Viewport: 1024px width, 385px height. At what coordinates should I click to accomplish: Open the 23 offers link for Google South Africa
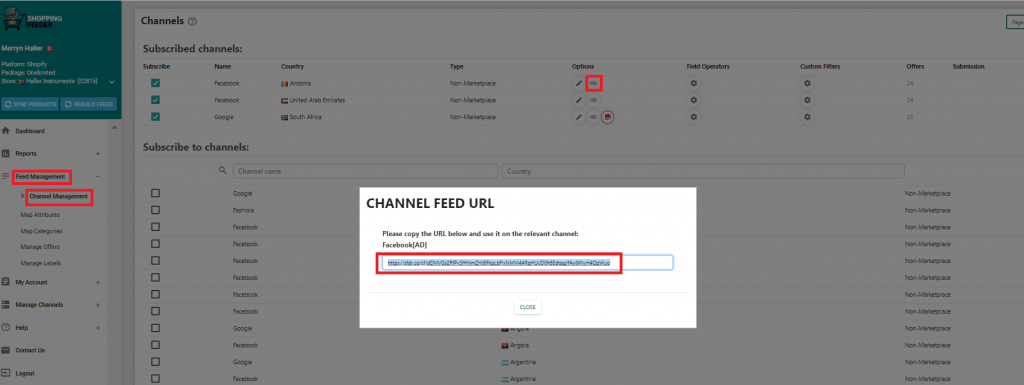[x=910, y=117]
